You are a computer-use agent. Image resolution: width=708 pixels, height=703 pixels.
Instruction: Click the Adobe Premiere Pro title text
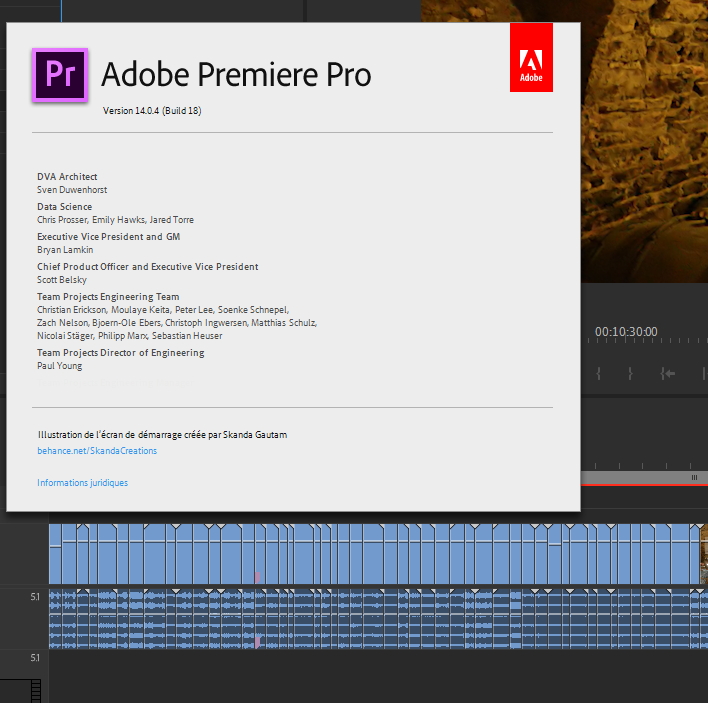click(237, 74)
